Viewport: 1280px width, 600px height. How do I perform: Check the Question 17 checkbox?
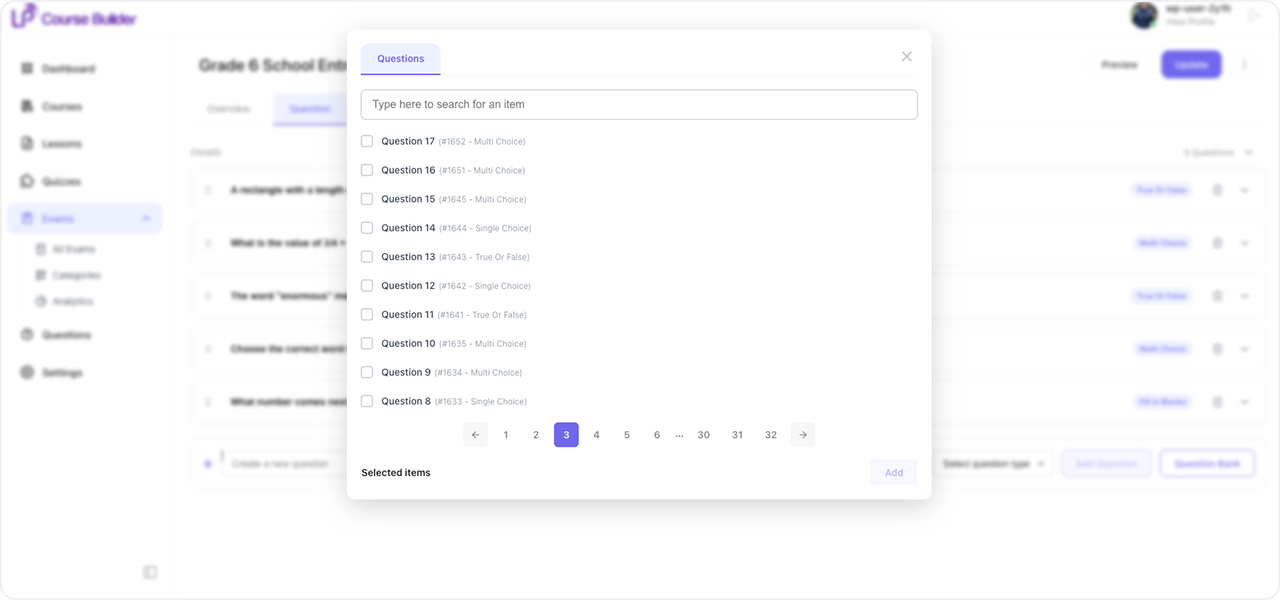367,141
